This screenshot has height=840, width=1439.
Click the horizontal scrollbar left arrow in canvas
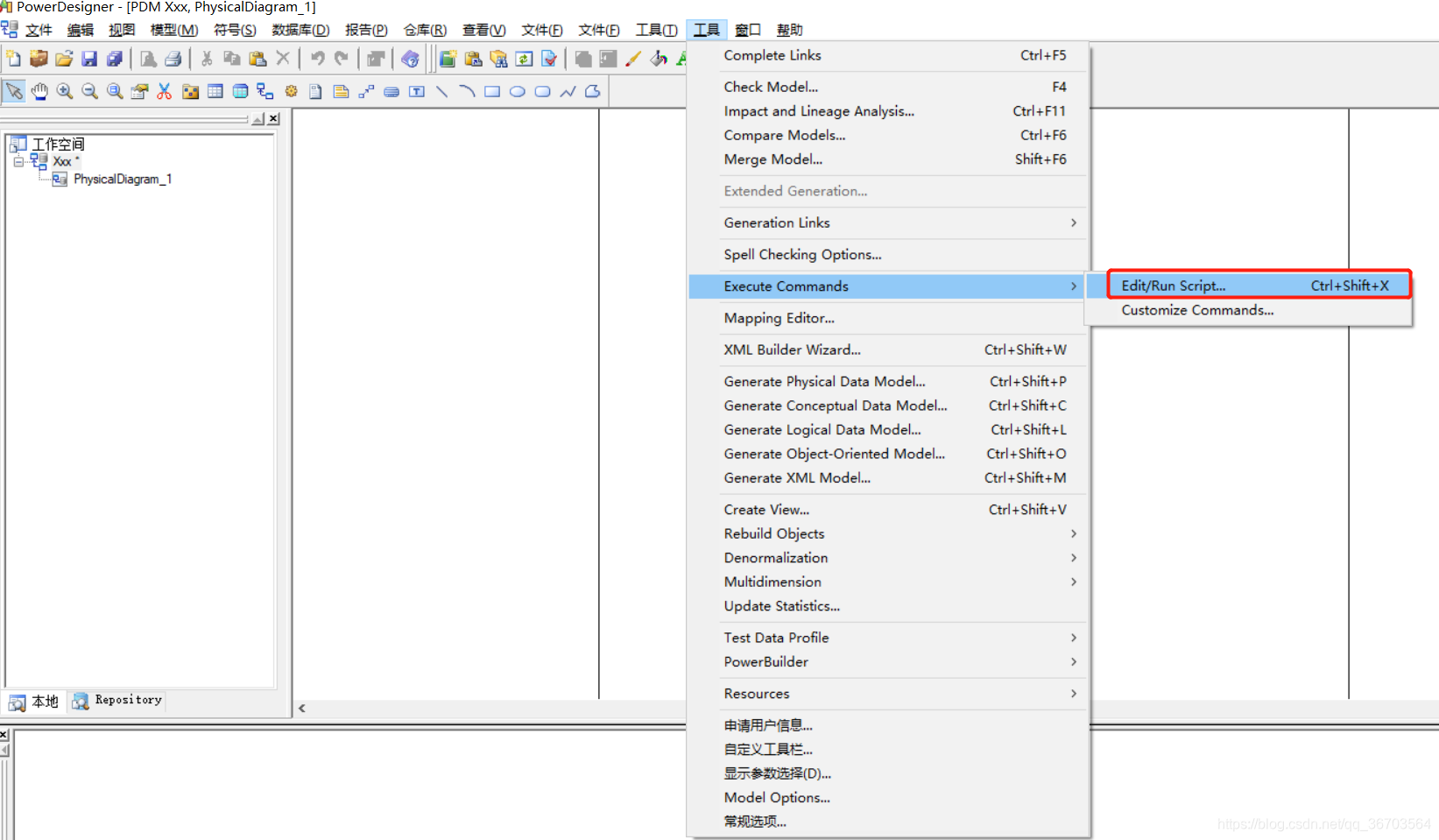(302, 709)
